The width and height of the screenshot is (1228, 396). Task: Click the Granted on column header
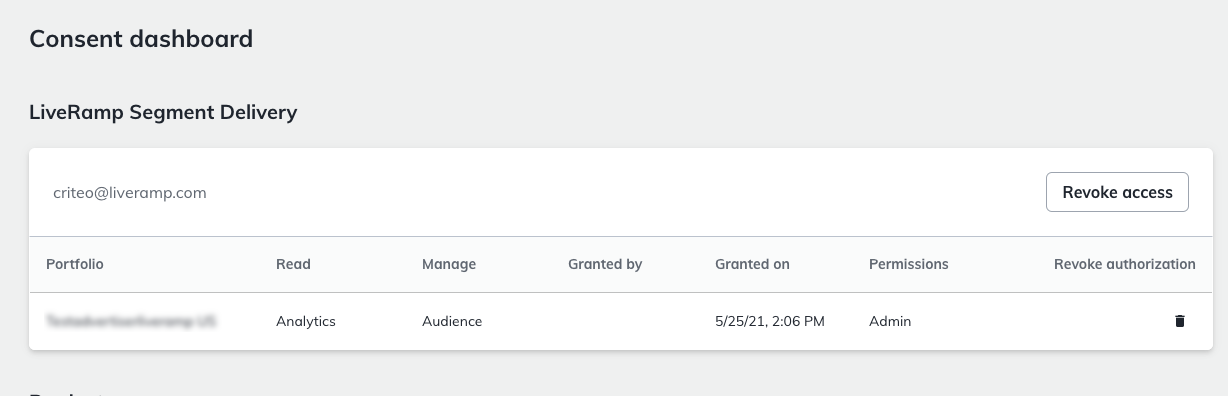pos(752,264)
